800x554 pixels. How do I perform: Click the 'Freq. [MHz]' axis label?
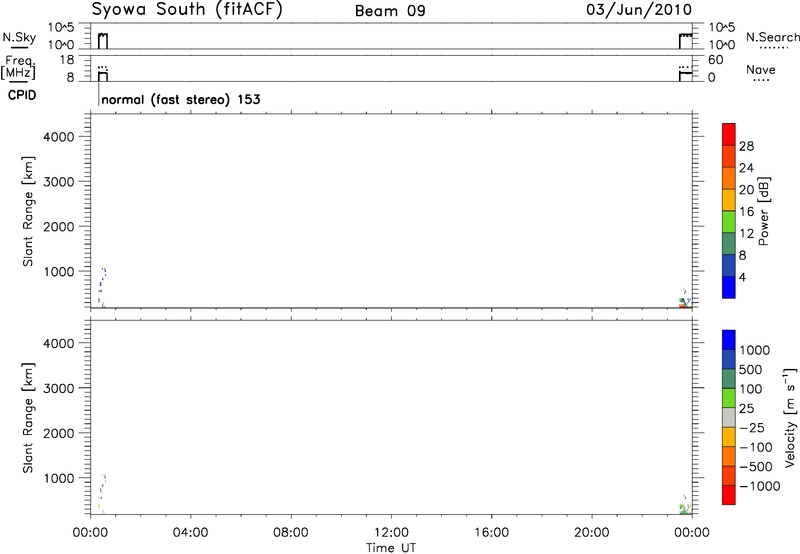pos(18,68)
